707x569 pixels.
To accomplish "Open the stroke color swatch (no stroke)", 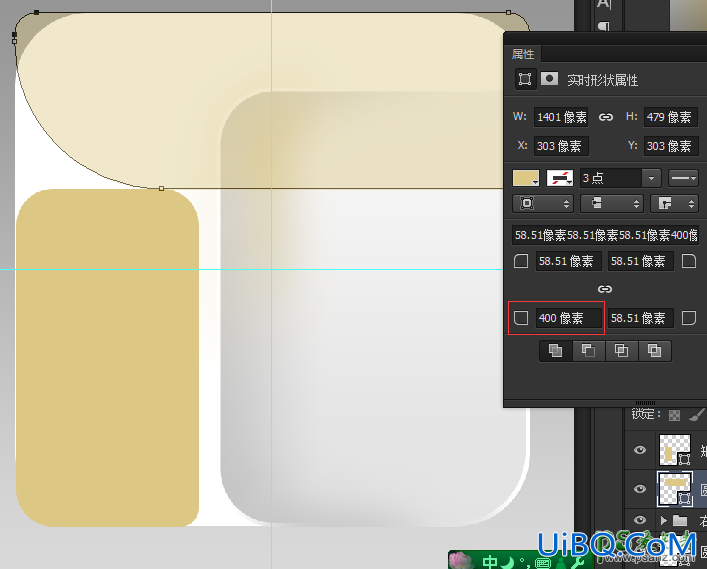I will tap(560, 178).
